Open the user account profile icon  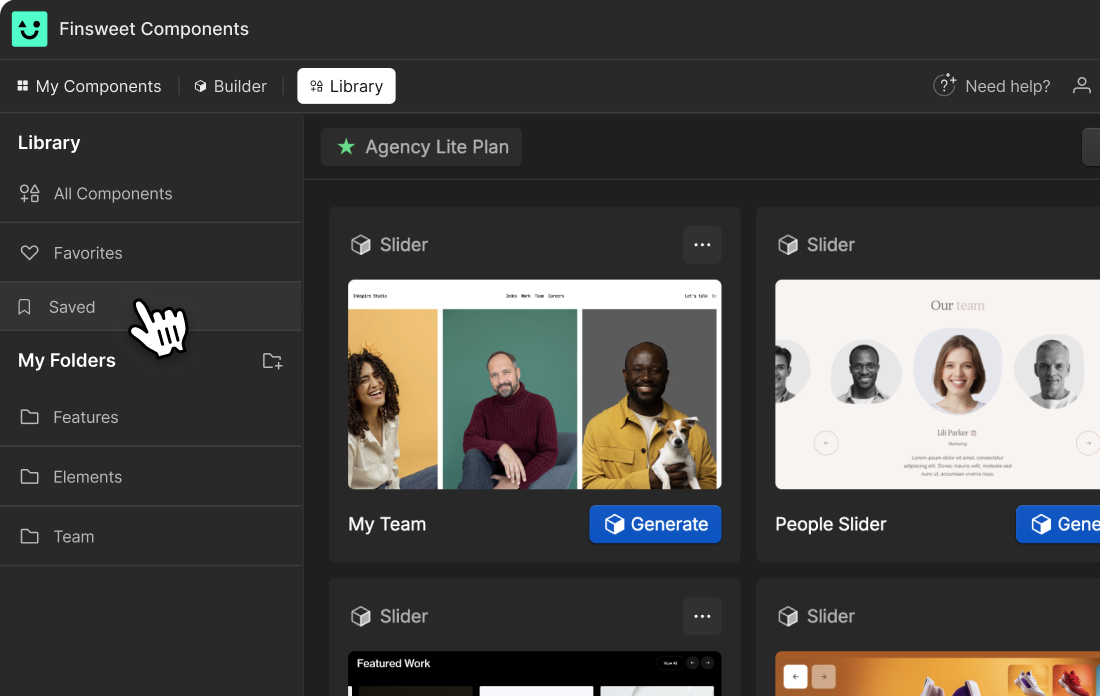pos(1082,86)
